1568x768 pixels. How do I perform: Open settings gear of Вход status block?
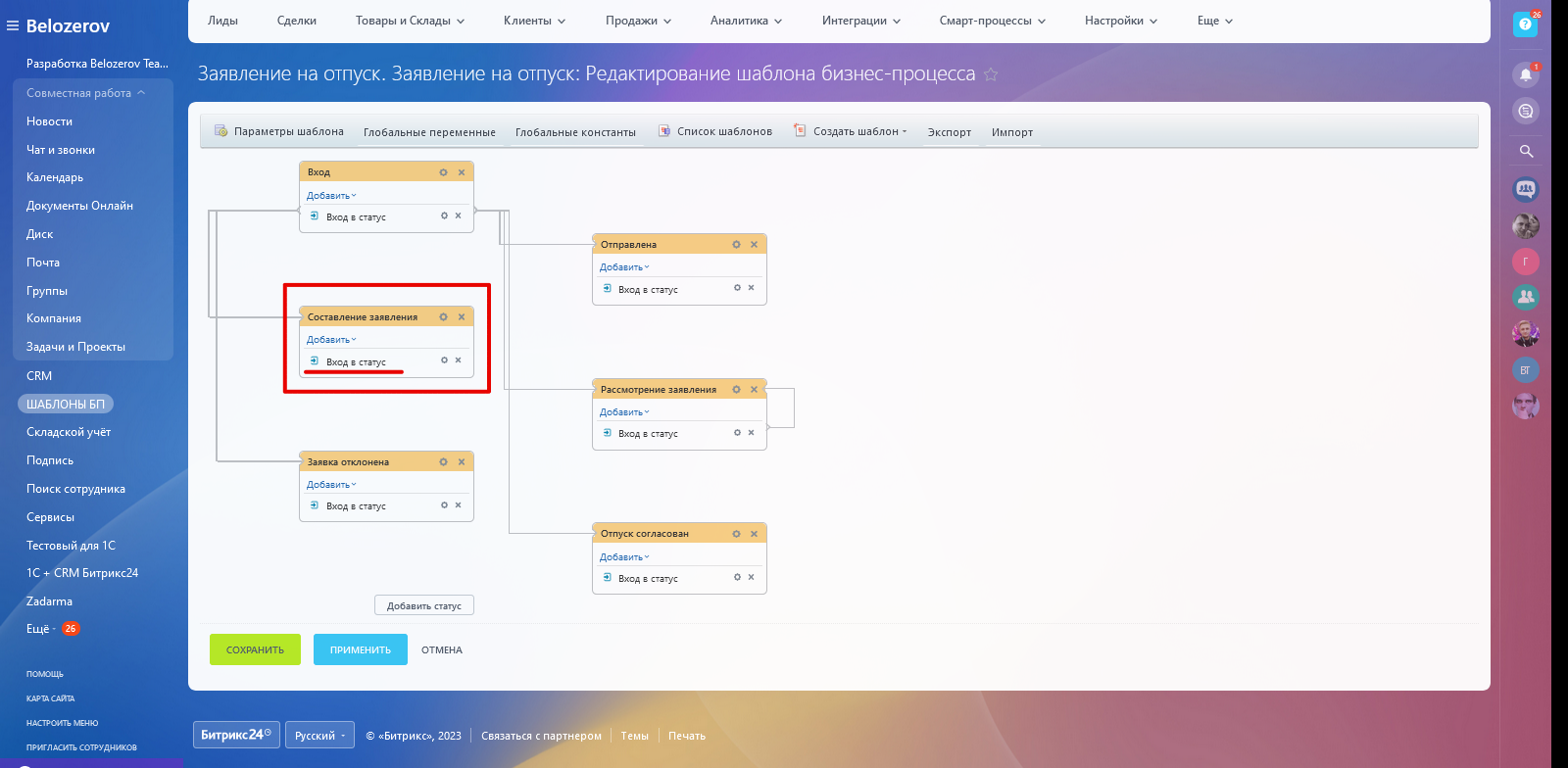point(443,172)
